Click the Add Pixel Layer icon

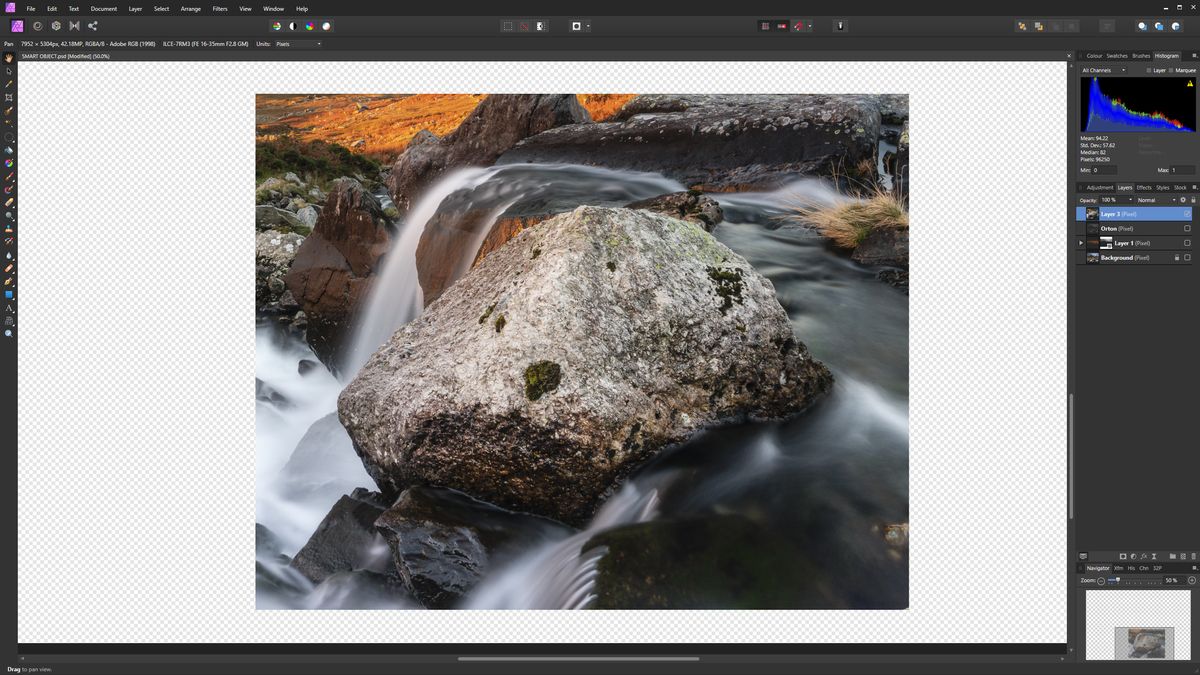[1184, 556]
